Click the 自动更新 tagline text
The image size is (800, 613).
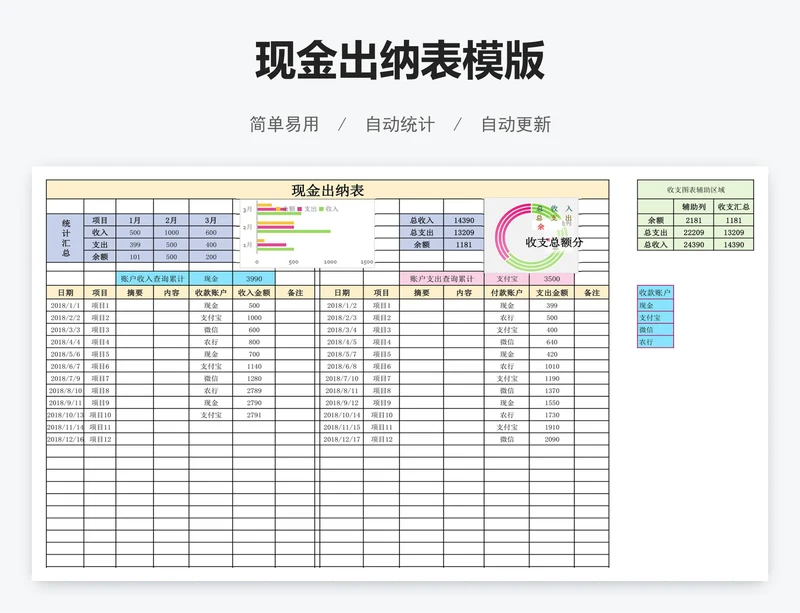[516, 124]
